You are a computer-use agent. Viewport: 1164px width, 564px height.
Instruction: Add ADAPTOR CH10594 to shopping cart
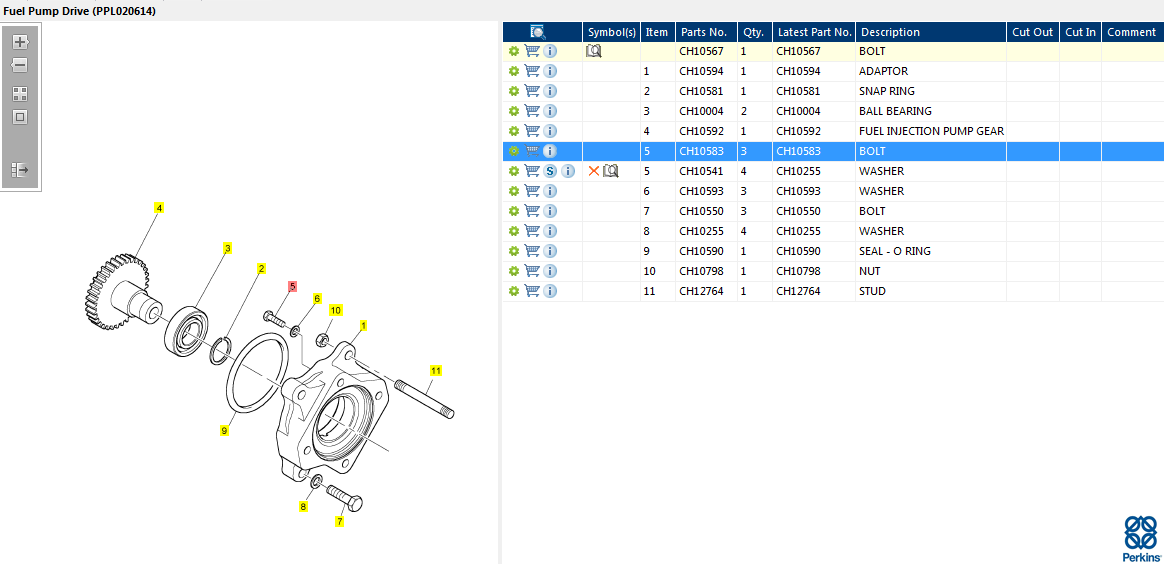pos(532,71)
